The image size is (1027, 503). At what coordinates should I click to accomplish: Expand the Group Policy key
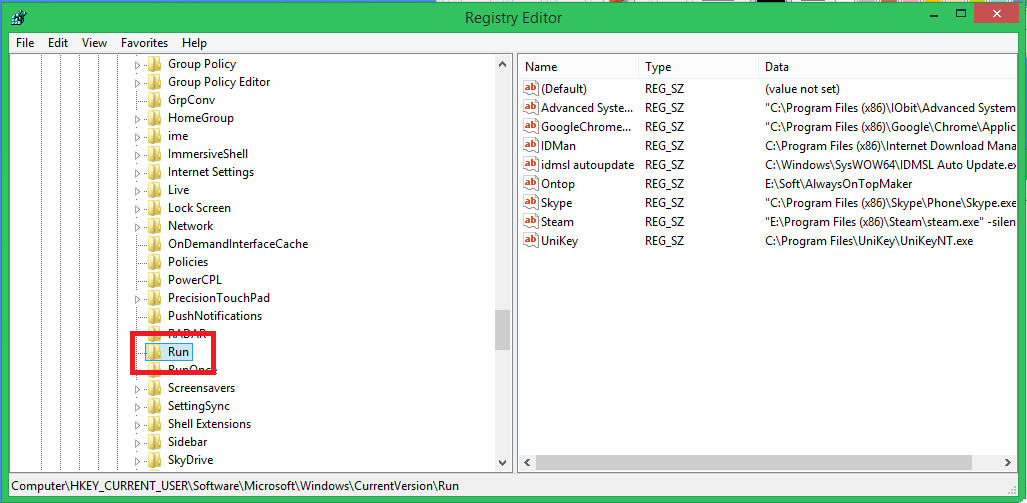[137, 65]
